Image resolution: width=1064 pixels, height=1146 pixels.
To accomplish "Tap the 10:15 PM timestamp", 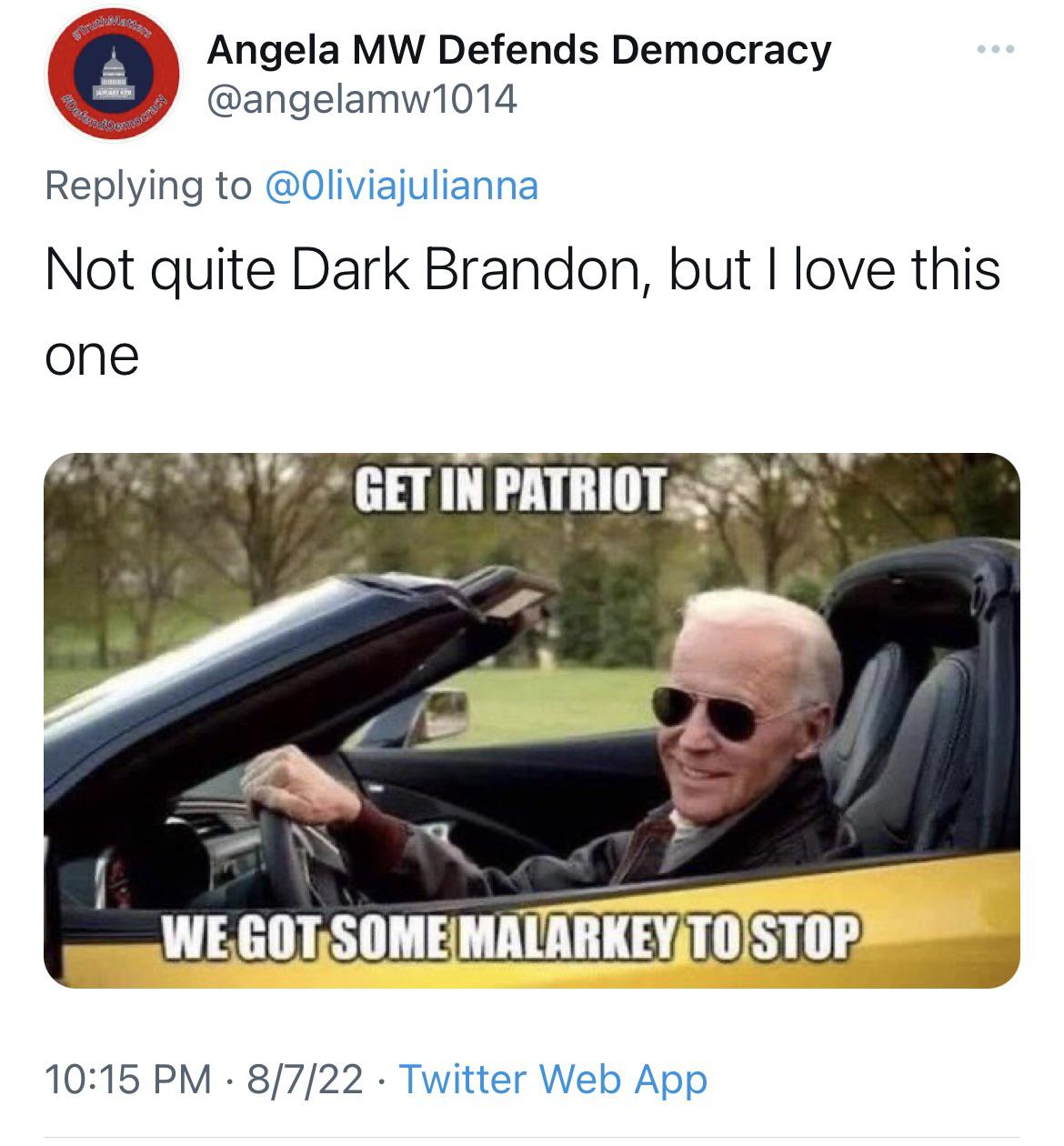I will tap(127, 1080).
